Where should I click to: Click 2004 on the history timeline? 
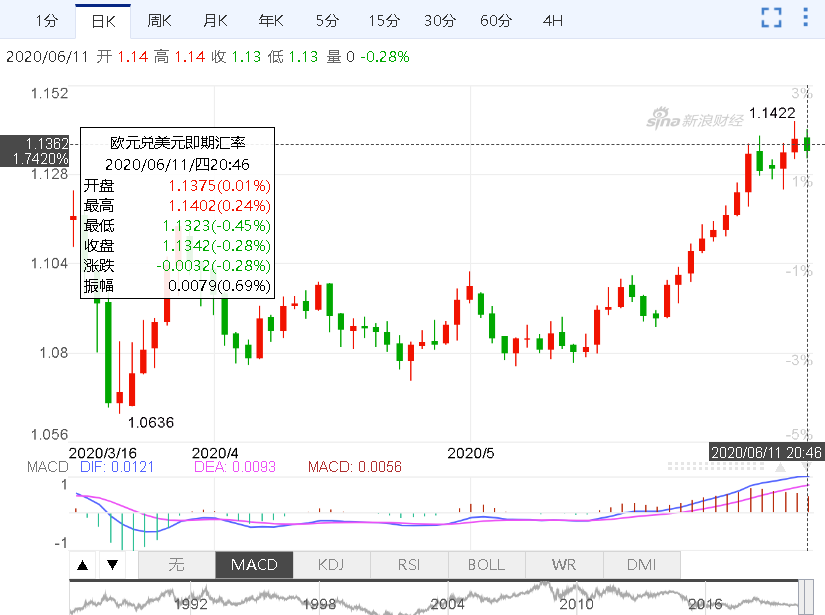point(447,604)
